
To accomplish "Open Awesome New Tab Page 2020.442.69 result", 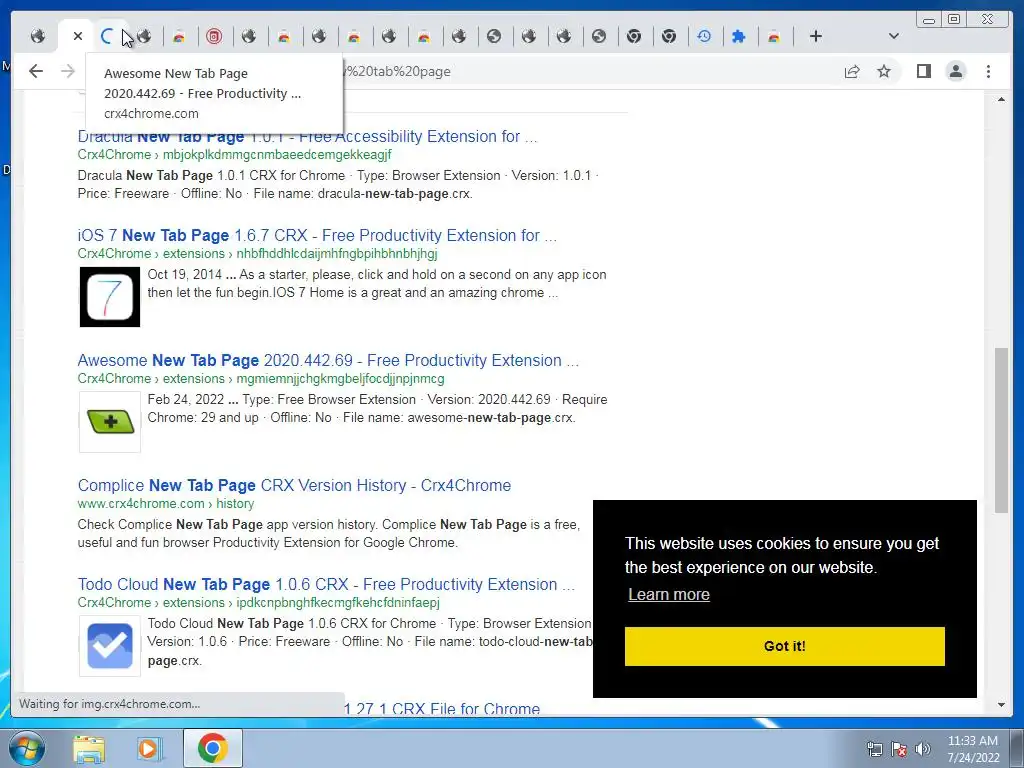I will point(328,360).
